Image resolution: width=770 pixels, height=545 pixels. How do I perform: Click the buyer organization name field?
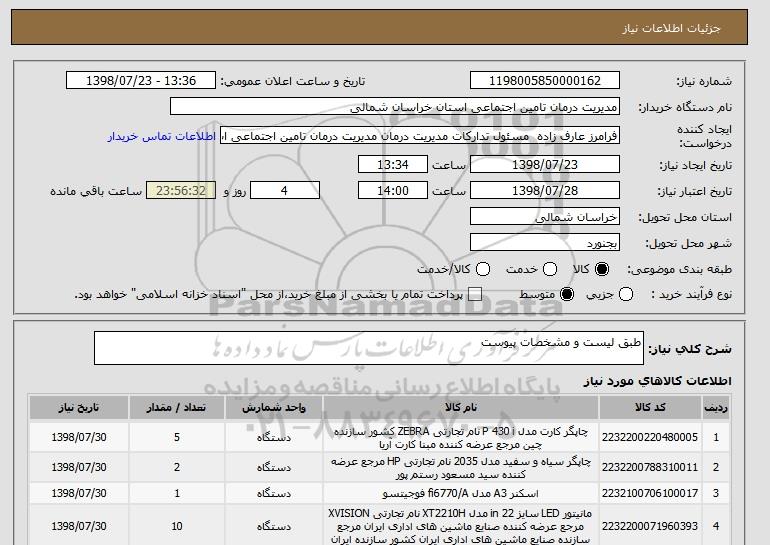(x=395, y=107)
